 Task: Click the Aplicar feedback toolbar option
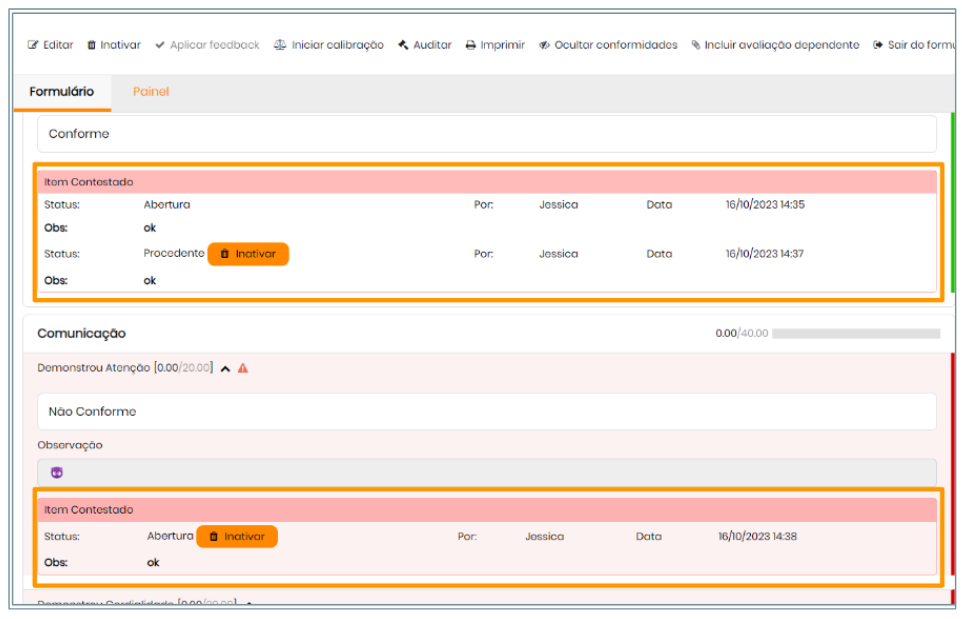[x=207, y=45]
